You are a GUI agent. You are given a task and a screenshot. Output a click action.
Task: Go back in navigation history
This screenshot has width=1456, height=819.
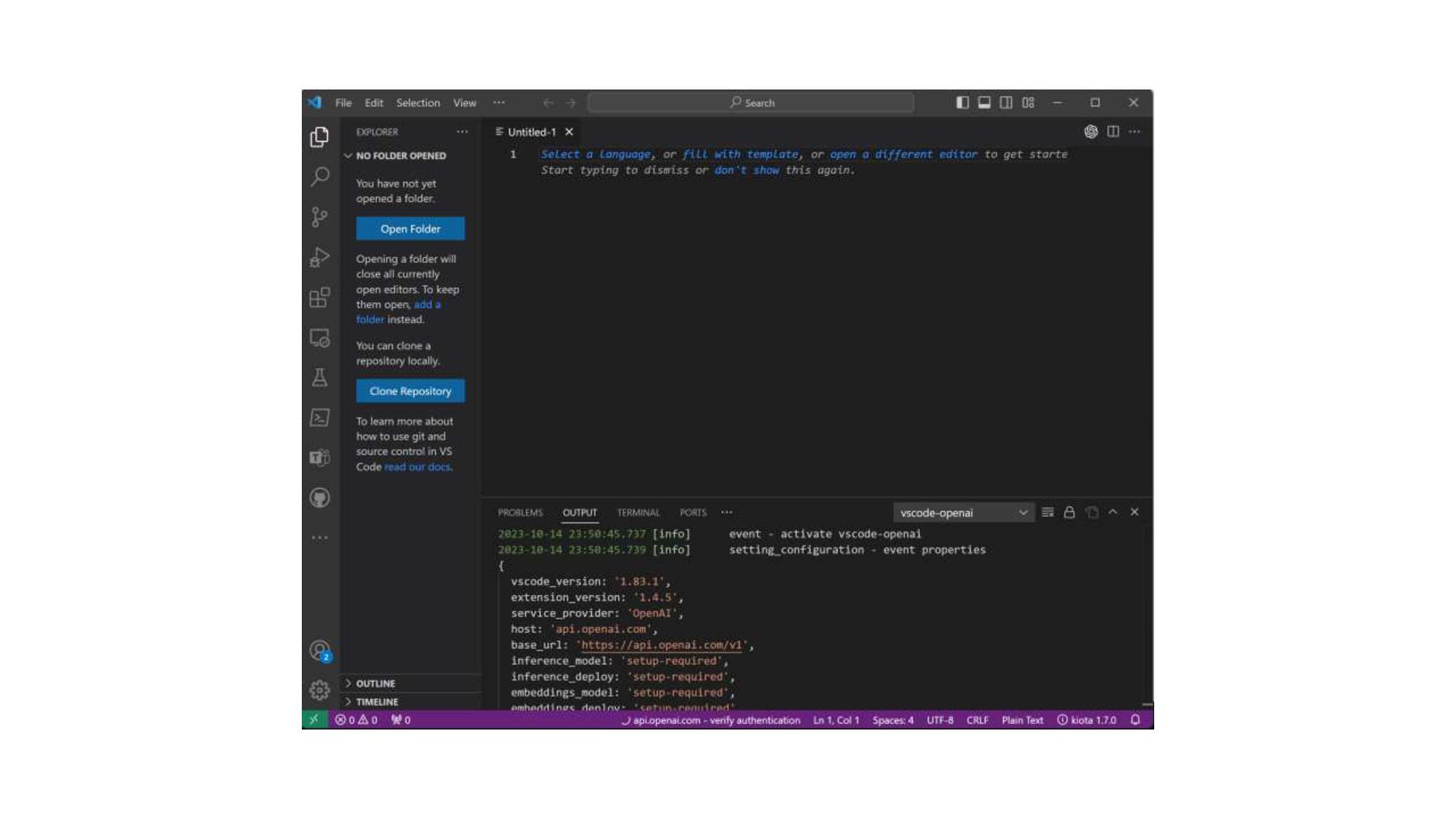548,103
